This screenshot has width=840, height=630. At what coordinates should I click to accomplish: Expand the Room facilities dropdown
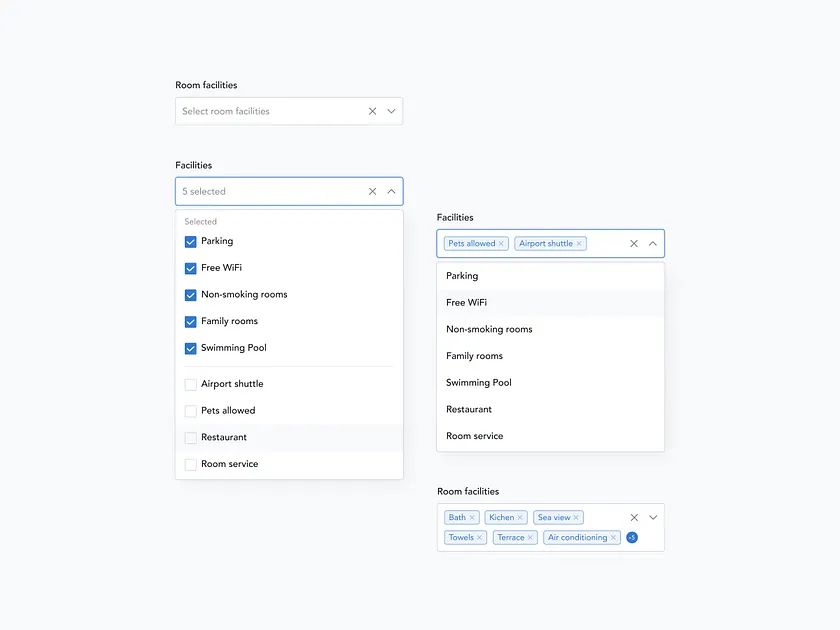[653, 517]
